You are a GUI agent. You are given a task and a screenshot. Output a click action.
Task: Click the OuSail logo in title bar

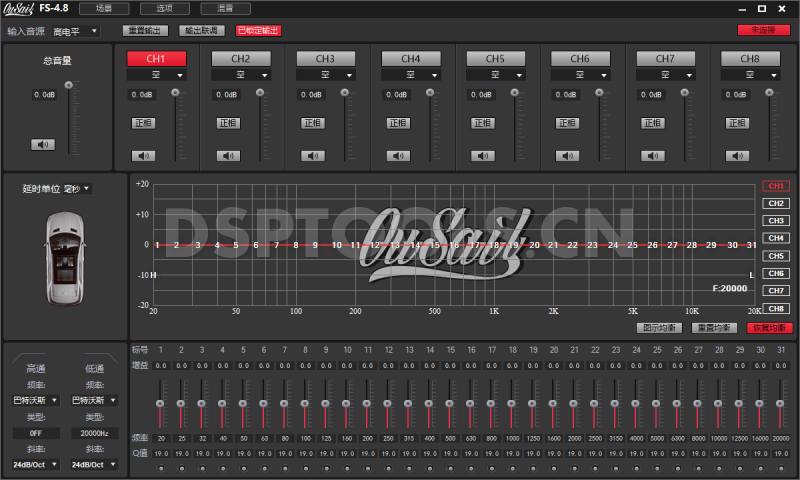point(22,8)
